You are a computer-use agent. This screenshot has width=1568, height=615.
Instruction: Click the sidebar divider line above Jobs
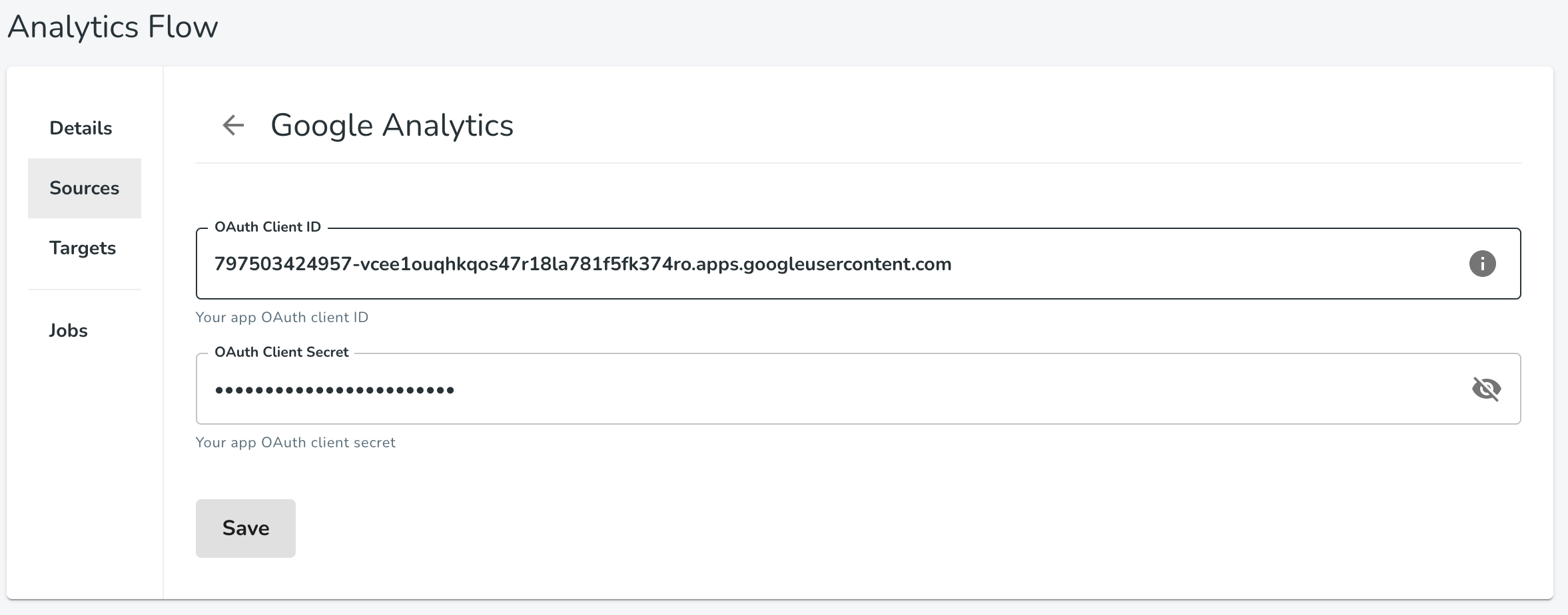tap(85, 290)
